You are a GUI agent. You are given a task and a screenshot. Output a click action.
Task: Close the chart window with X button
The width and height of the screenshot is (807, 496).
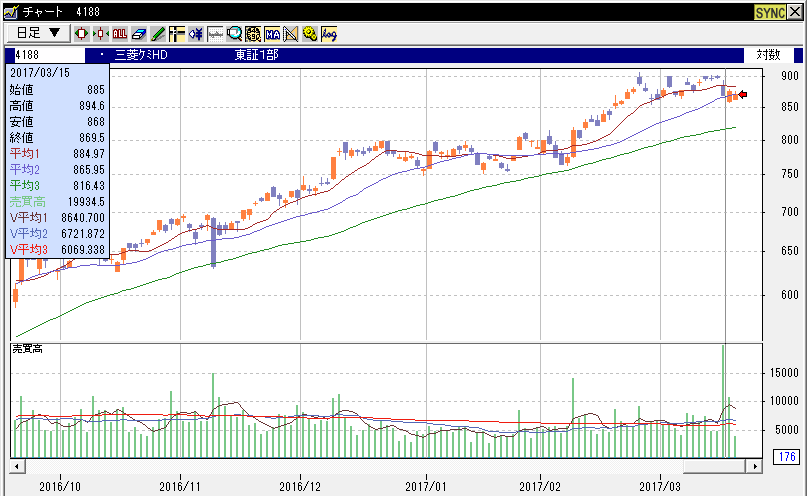click(x=795, y=11)
